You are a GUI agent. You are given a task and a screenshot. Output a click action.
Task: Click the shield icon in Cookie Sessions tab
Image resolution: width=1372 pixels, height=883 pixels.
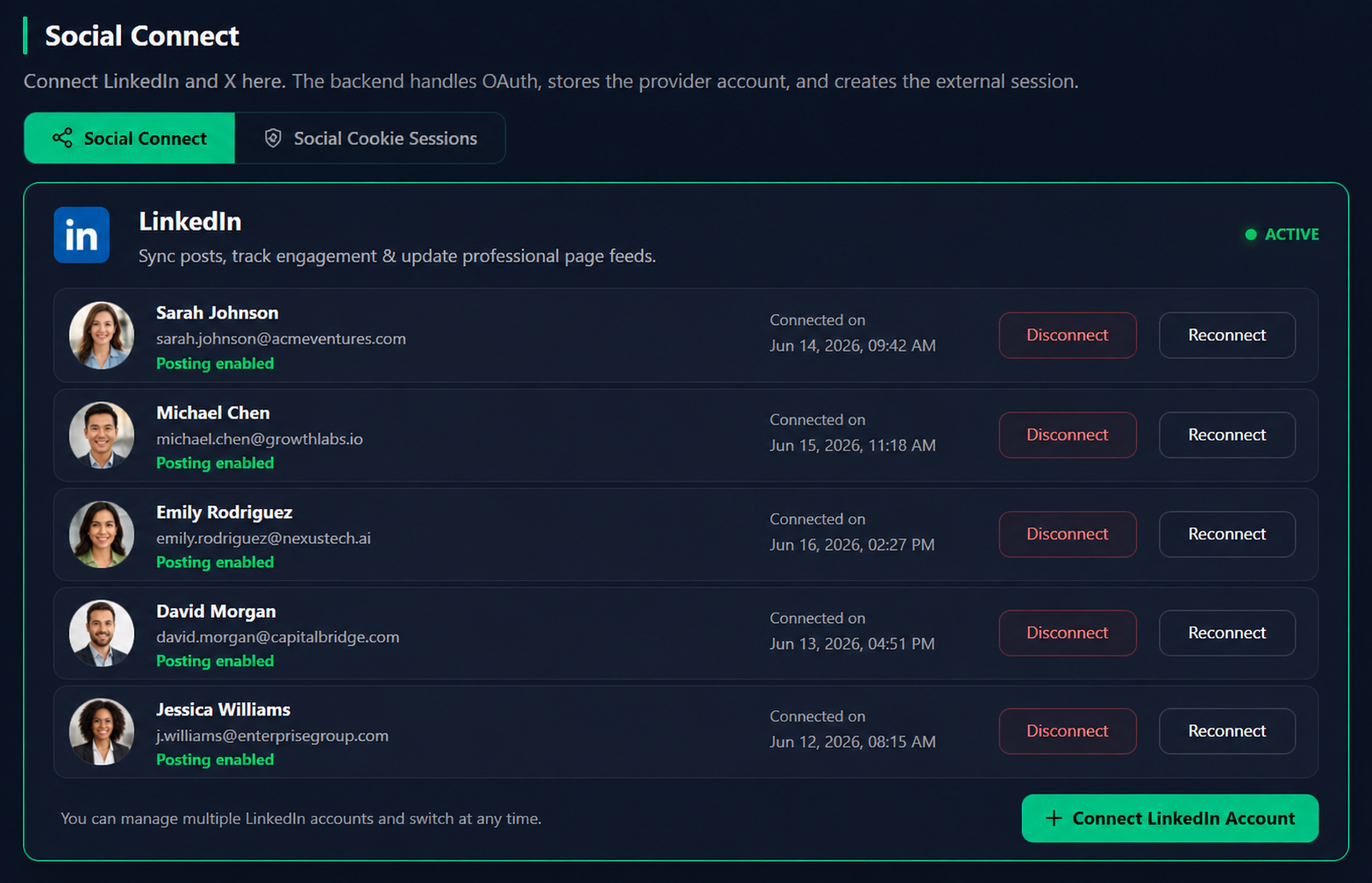point(273,138)
